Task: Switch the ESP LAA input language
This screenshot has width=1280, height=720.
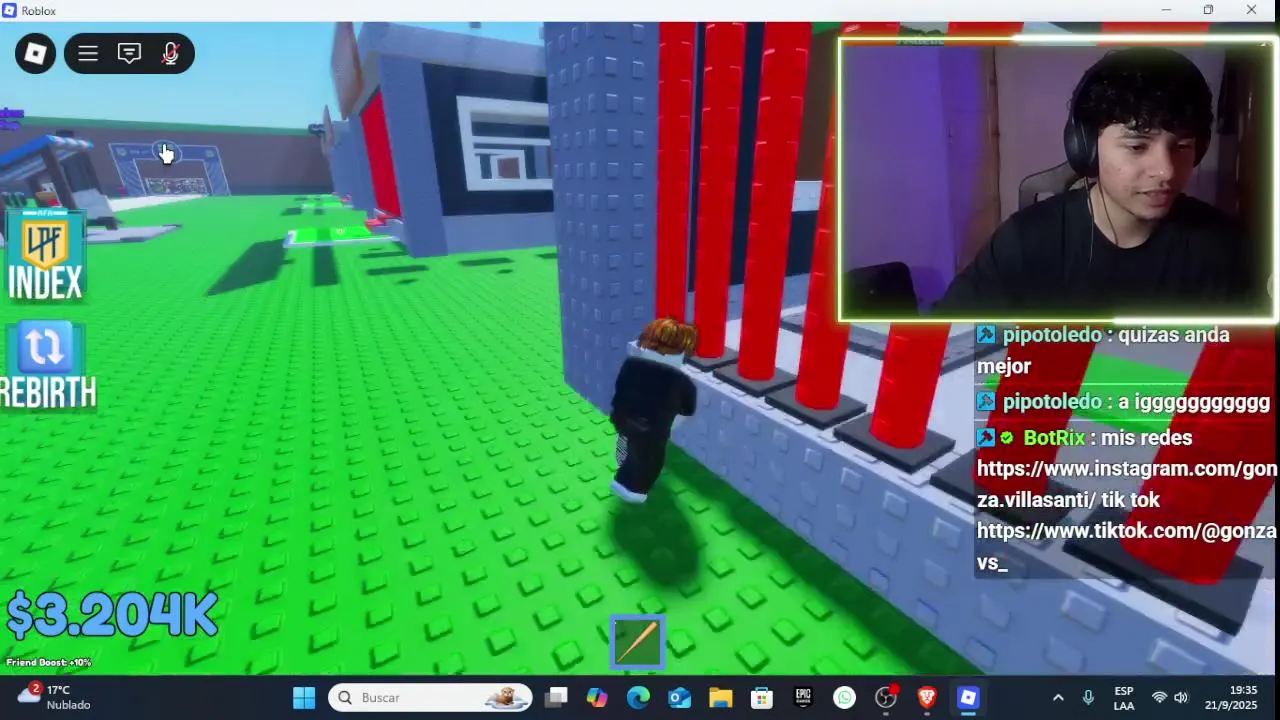Action: tap(1124, 698)
